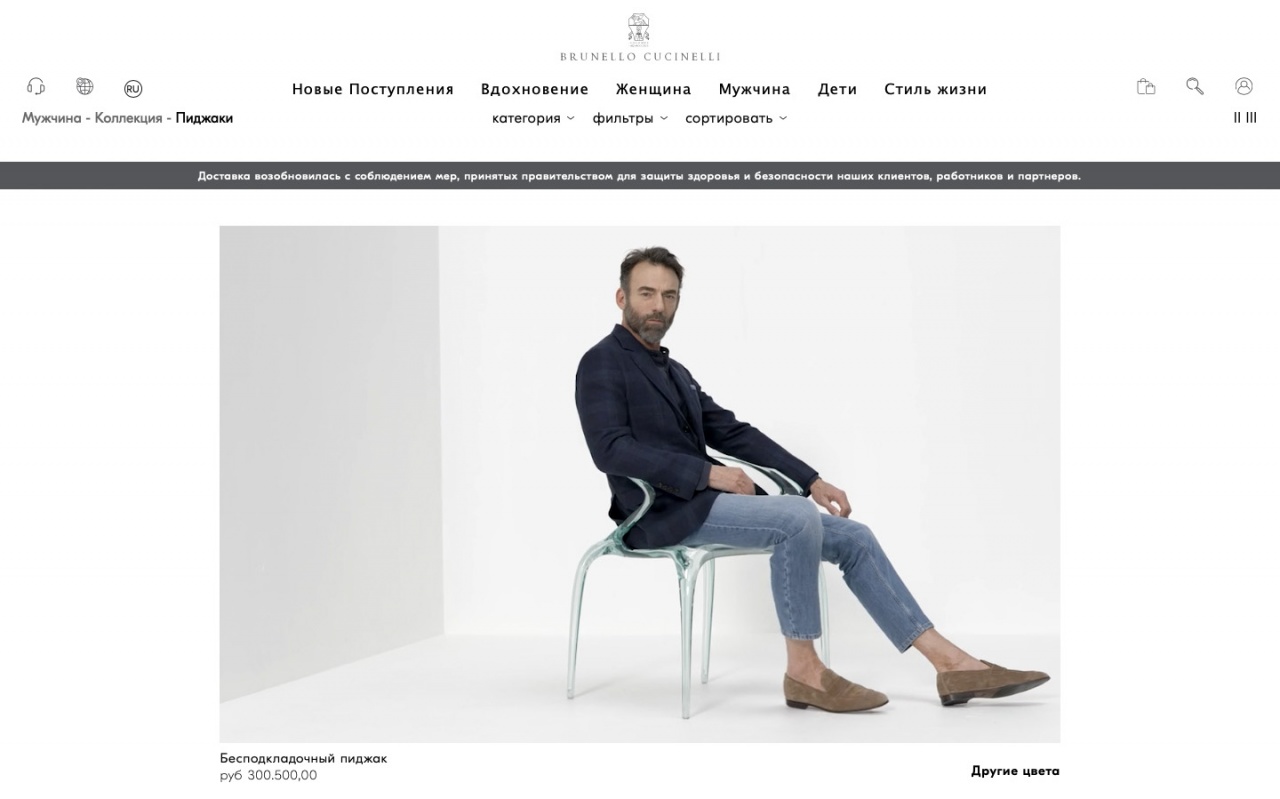Switch to two-column grid view
The image size is (1280, 799).
1237,118
